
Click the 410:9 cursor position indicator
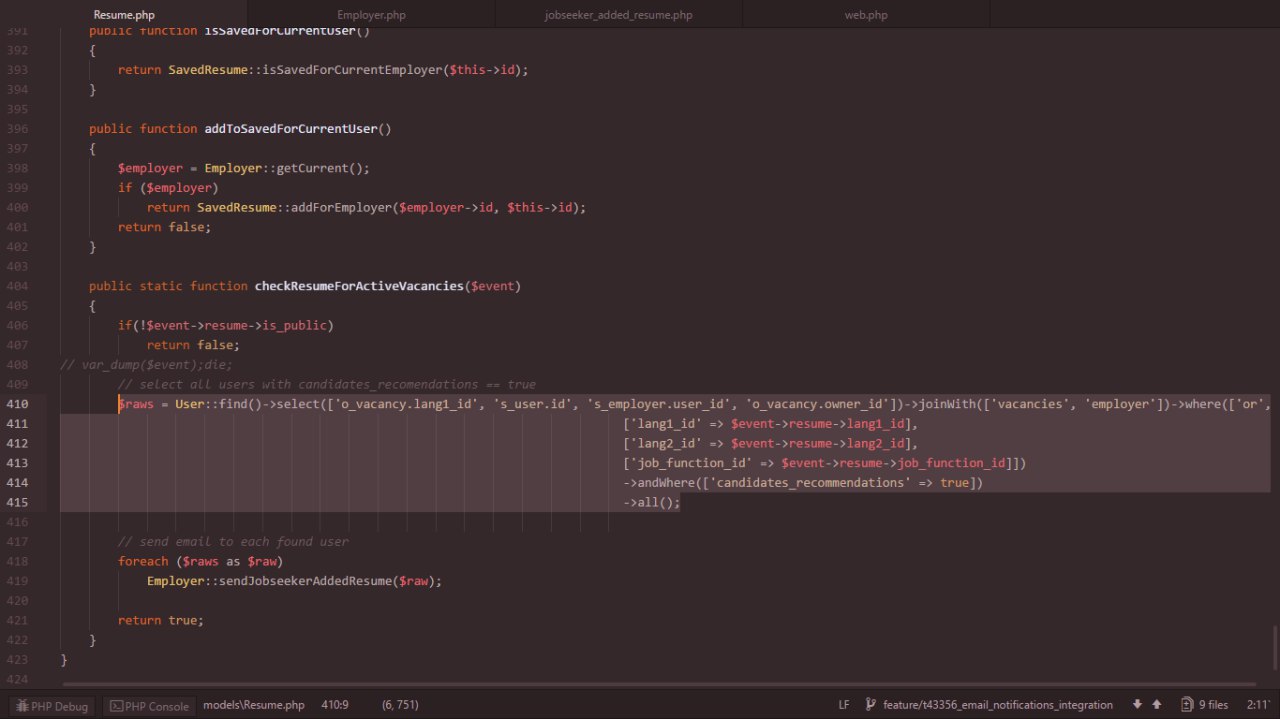[x=335, y=705]
